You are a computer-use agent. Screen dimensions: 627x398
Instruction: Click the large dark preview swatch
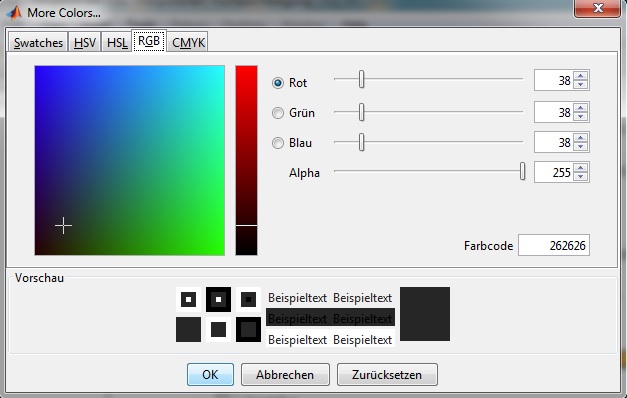[425, 314]
